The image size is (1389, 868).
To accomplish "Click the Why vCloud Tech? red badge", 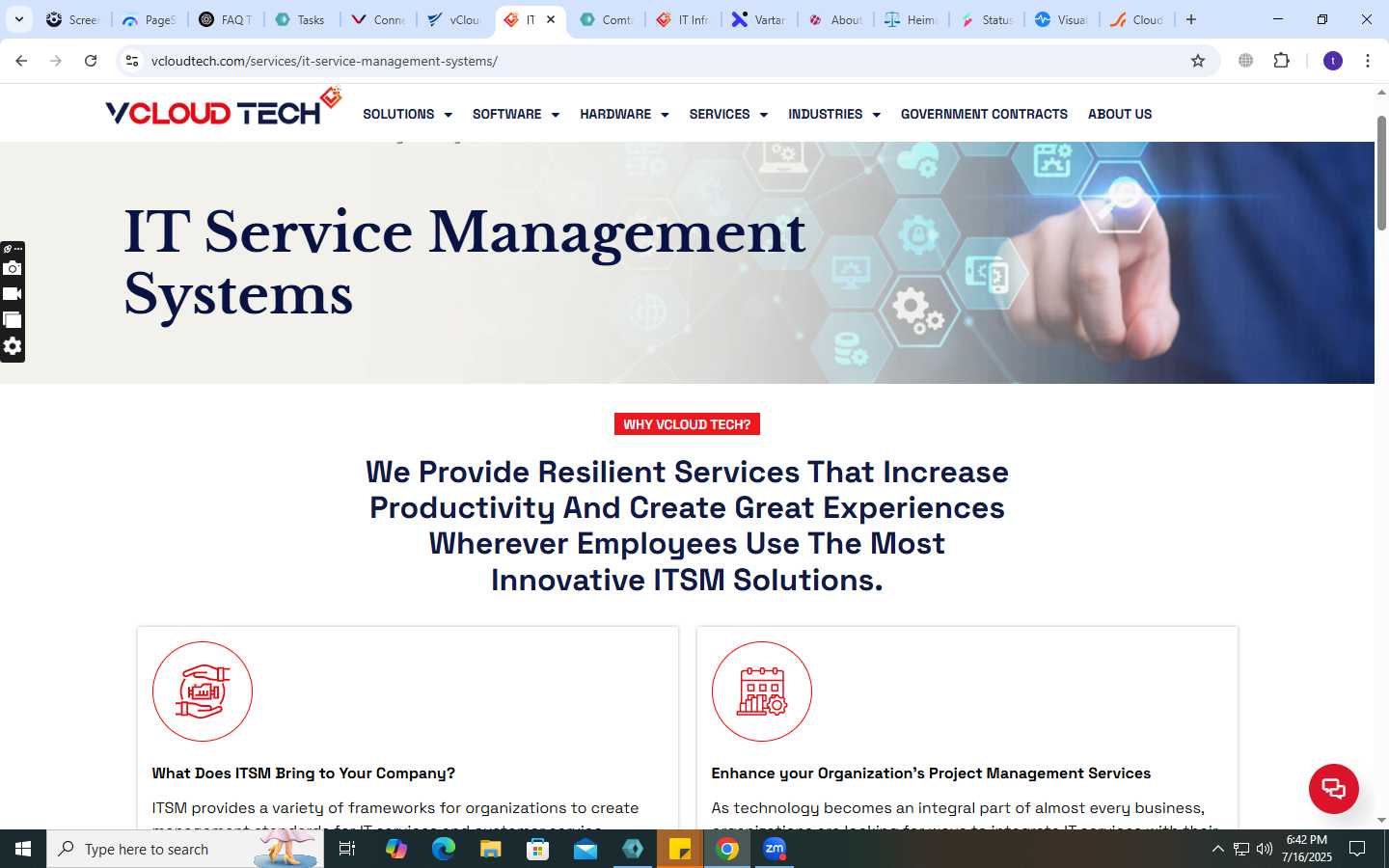I will (x=687, y=424).
